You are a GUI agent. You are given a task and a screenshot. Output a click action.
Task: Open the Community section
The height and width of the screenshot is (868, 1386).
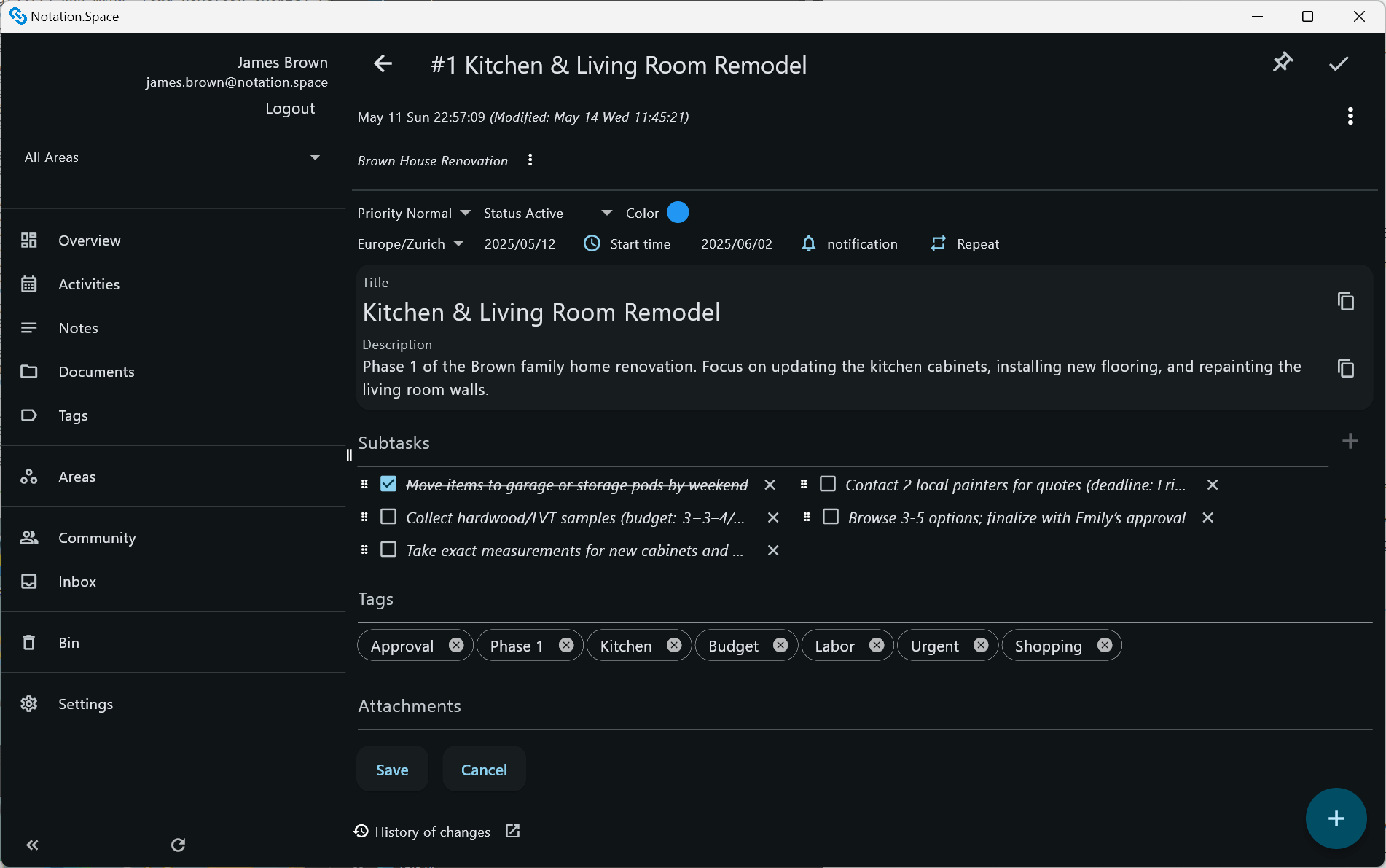click(96, 537)
